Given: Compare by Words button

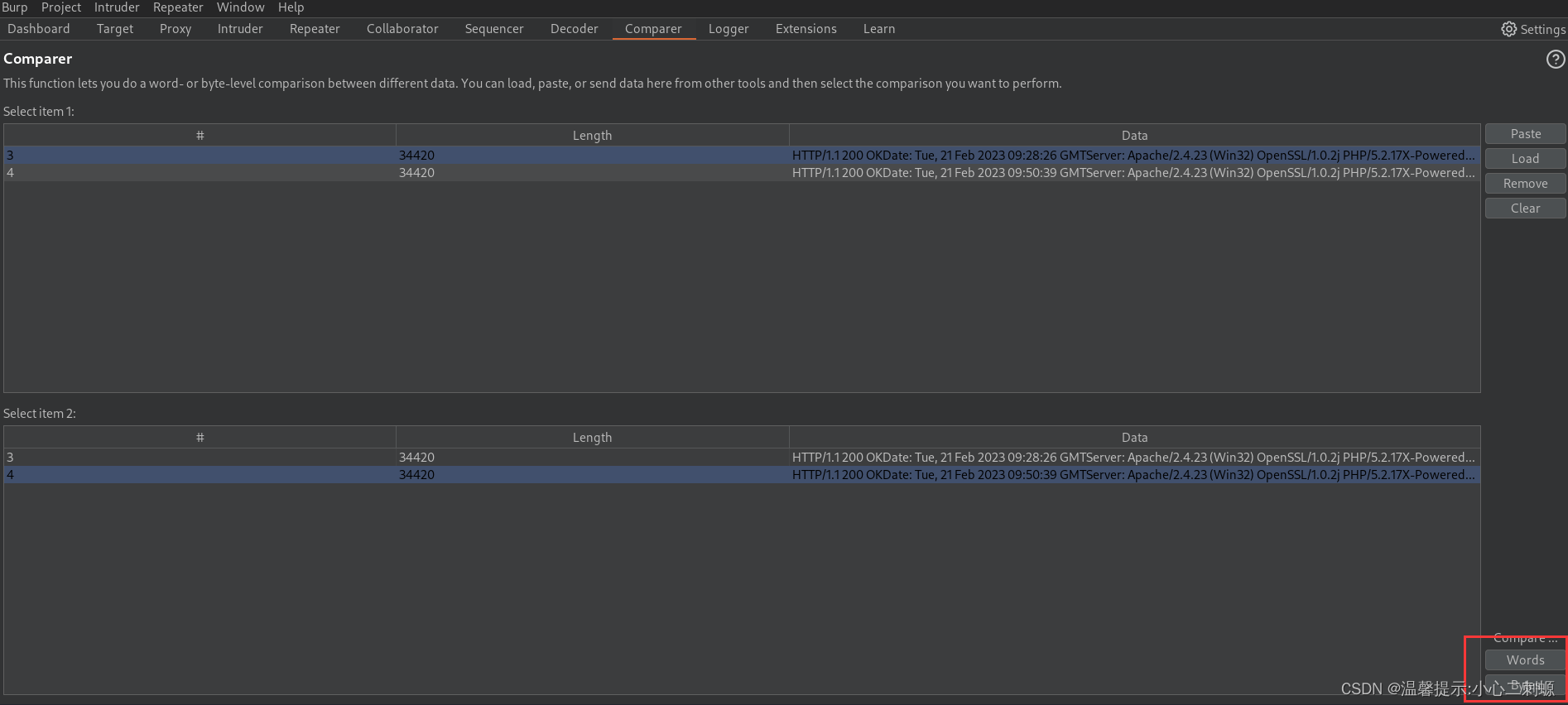Looking at the screenshot, I should pos(1526,660).
